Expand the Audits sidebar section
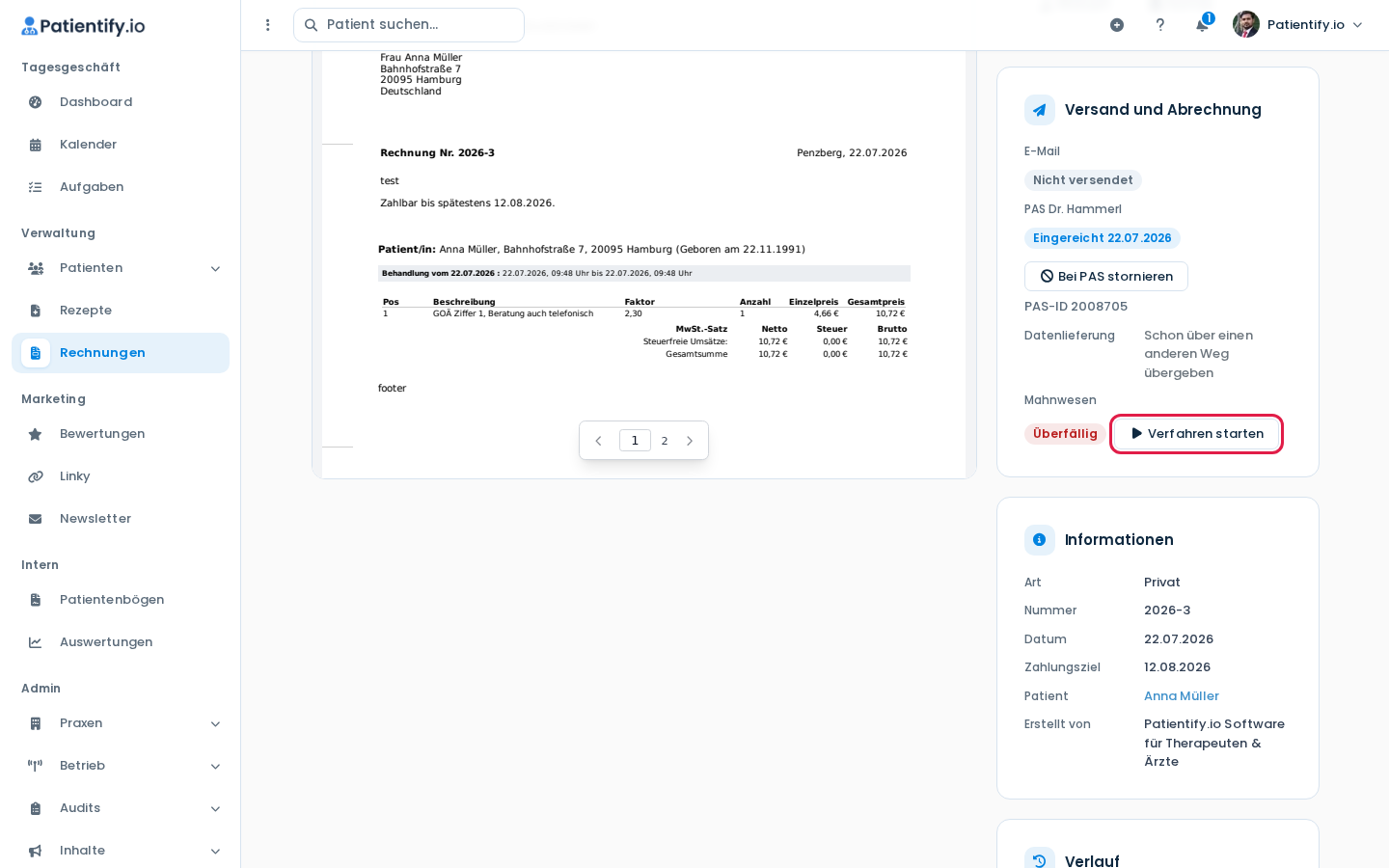 [x=121, y=808]
